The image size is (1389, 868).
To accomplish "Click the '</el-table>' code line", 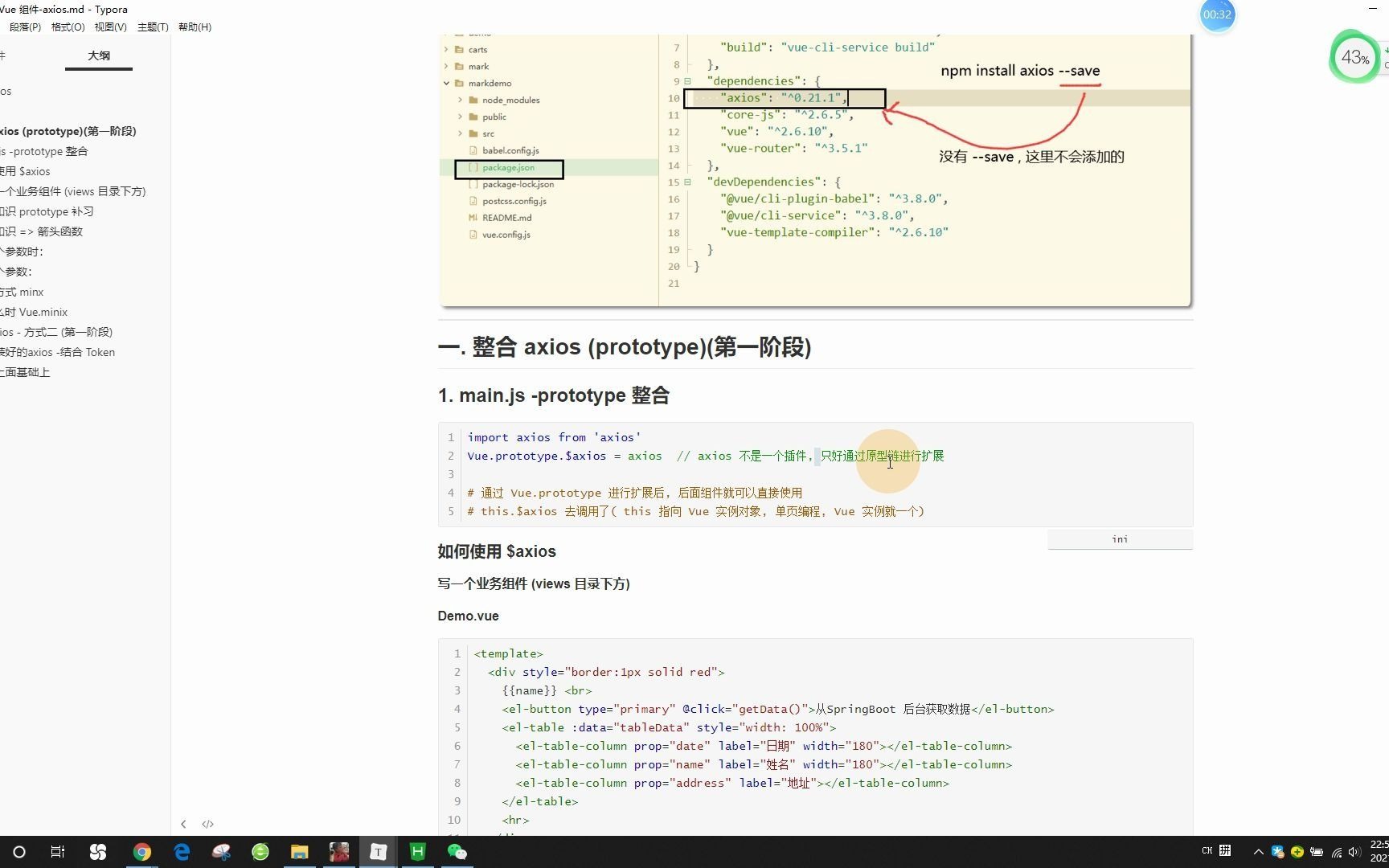I will [540, 801].
